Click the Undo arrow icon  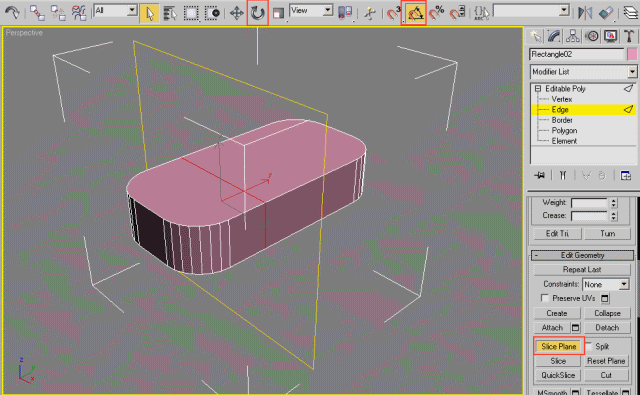(x=12, y=12)
